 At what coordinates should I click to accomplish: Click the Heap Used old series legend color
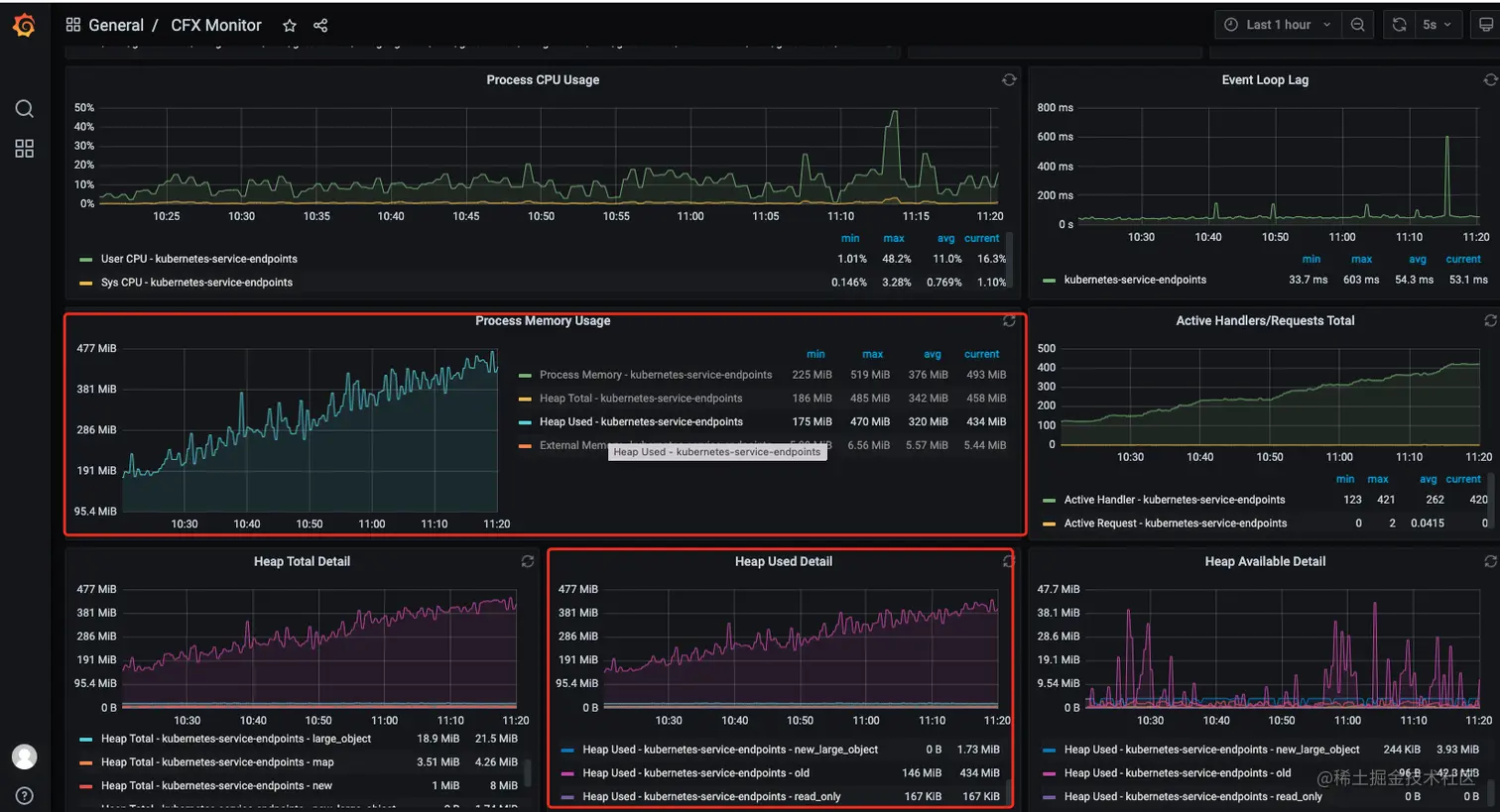point(567,773)
